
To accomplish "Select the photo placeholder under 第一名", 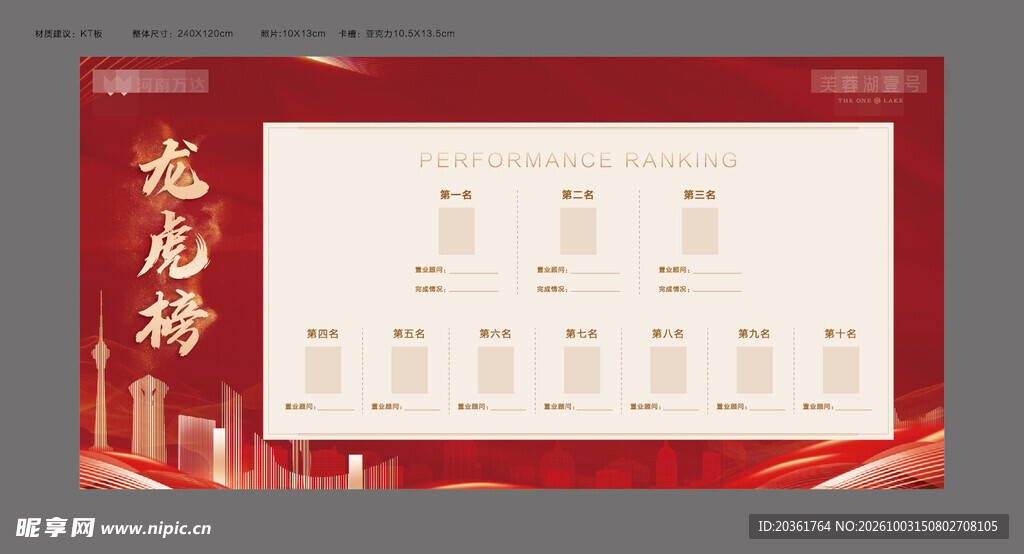I will (456, 231).
